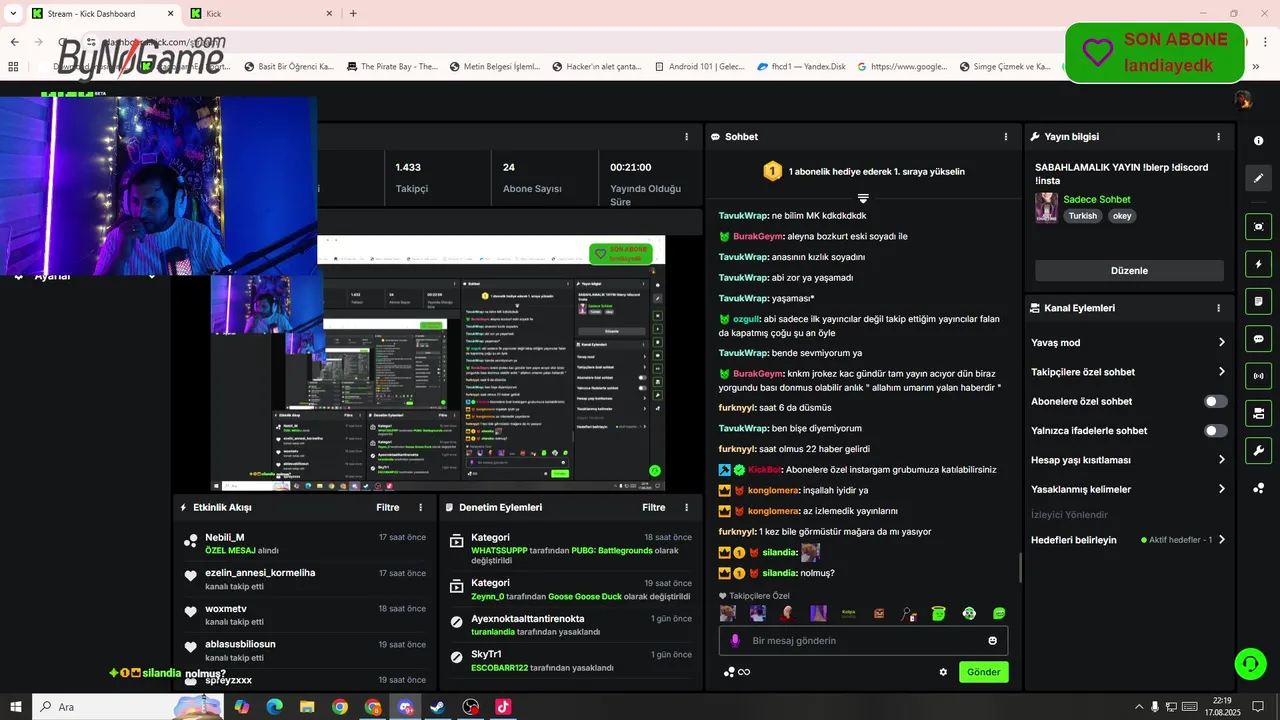Open Denetim Eylemleri three-dot menu
Viewport: 1280px width, 720px height.
tap(686, 508)
